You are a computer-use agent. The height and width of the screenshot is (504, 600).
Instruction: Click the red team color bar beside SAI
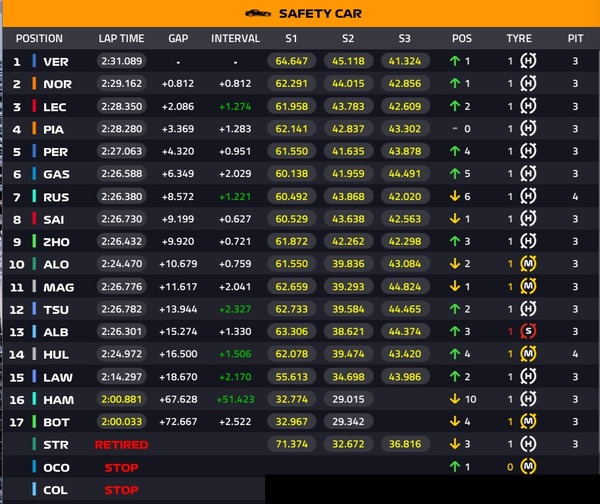click(x=35, y=219)
